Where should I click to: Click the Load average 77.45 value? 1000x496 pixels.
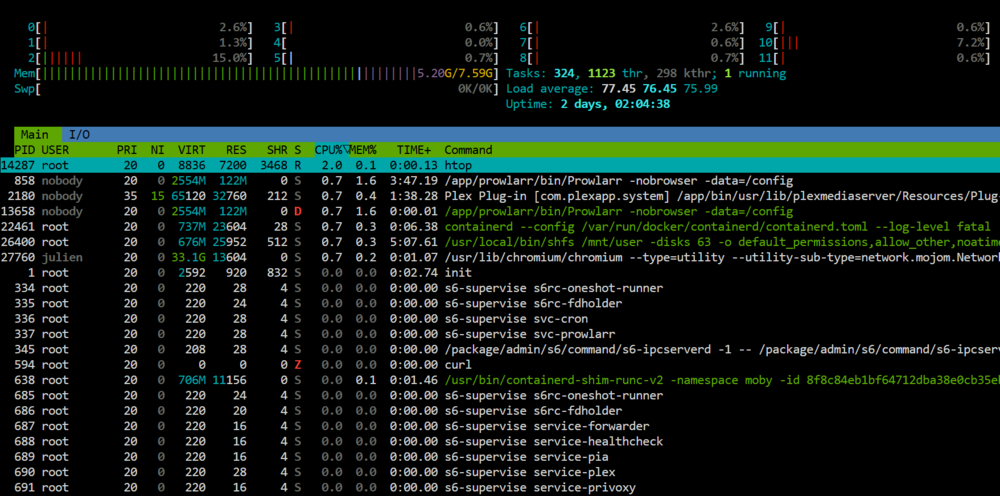pos(617,89)
